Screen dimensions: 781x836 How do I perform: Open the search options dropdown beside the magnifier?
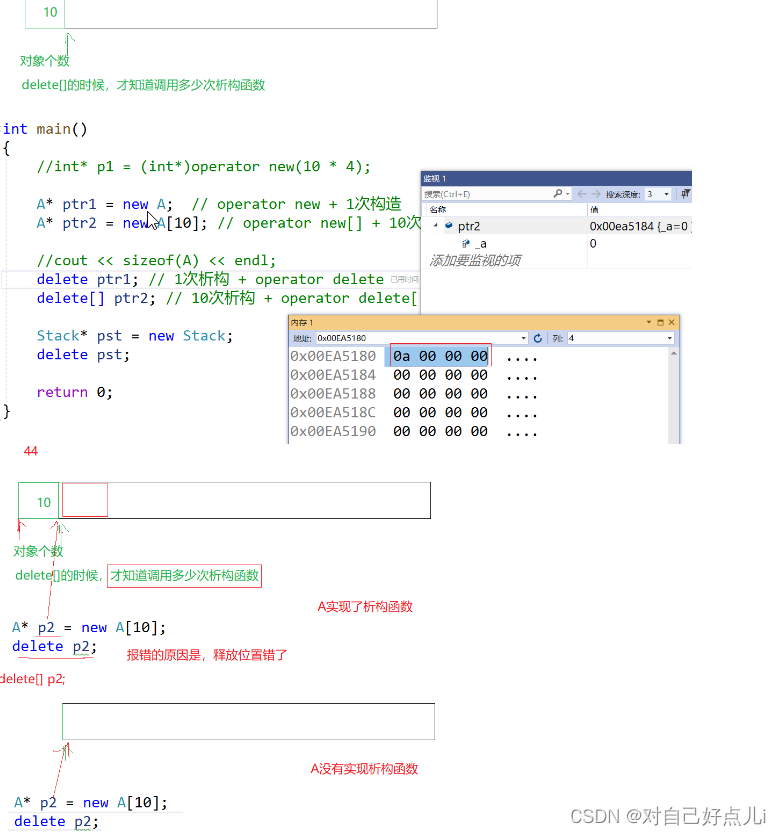568,194
